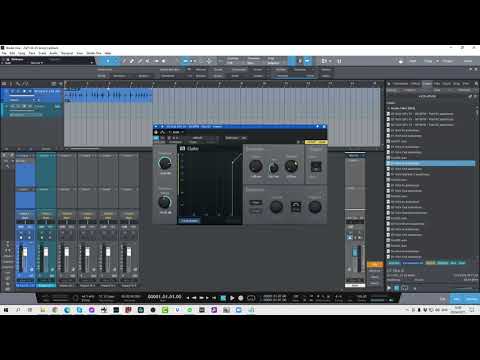Click the fader of the teal mixer channel
The image size is (480, 360).
click(46, 252)
